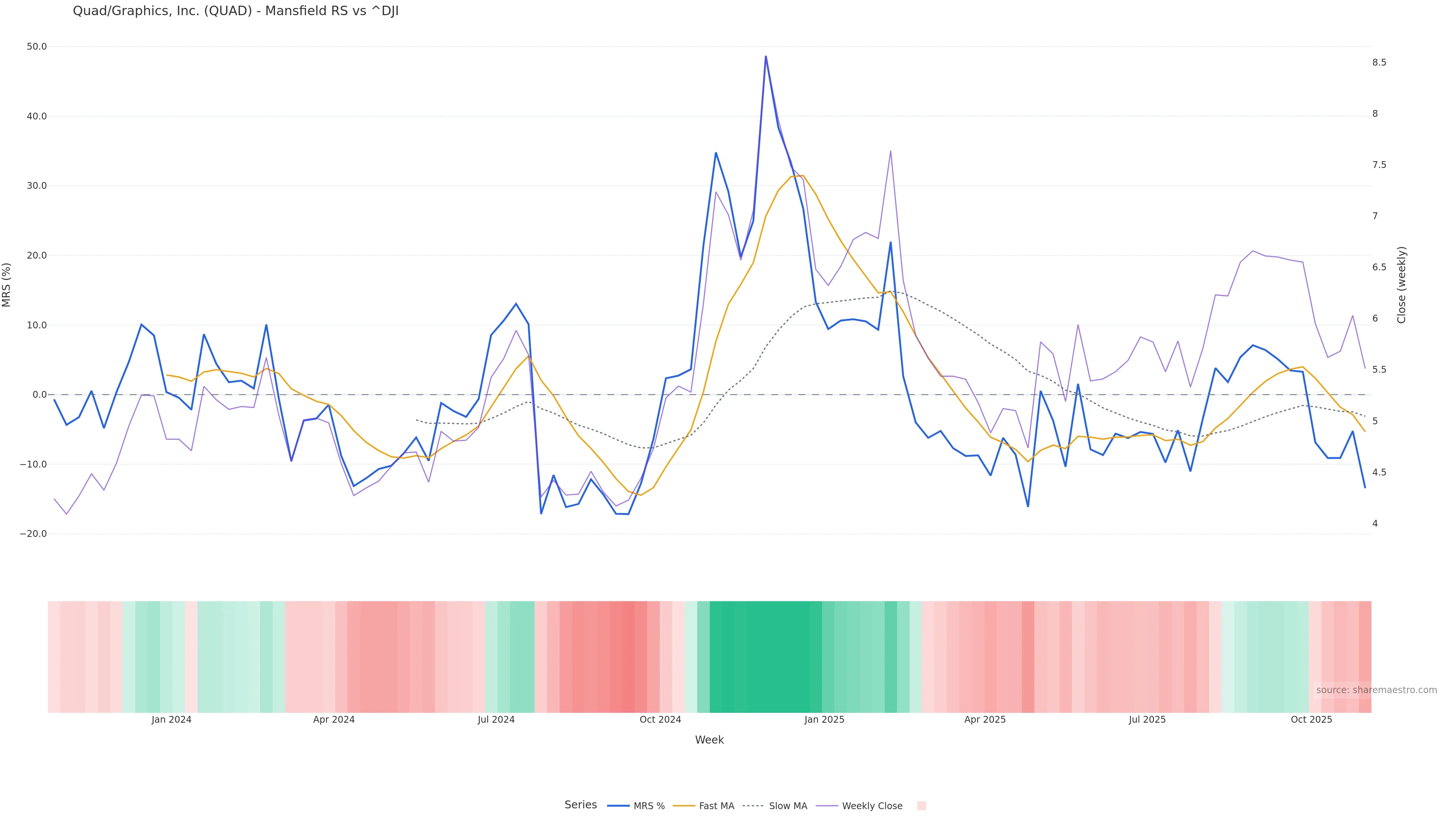Select the Jul 2024 x-axis tick label
1456x819 pixels.
pyautogui.click(x=496, y=720)
